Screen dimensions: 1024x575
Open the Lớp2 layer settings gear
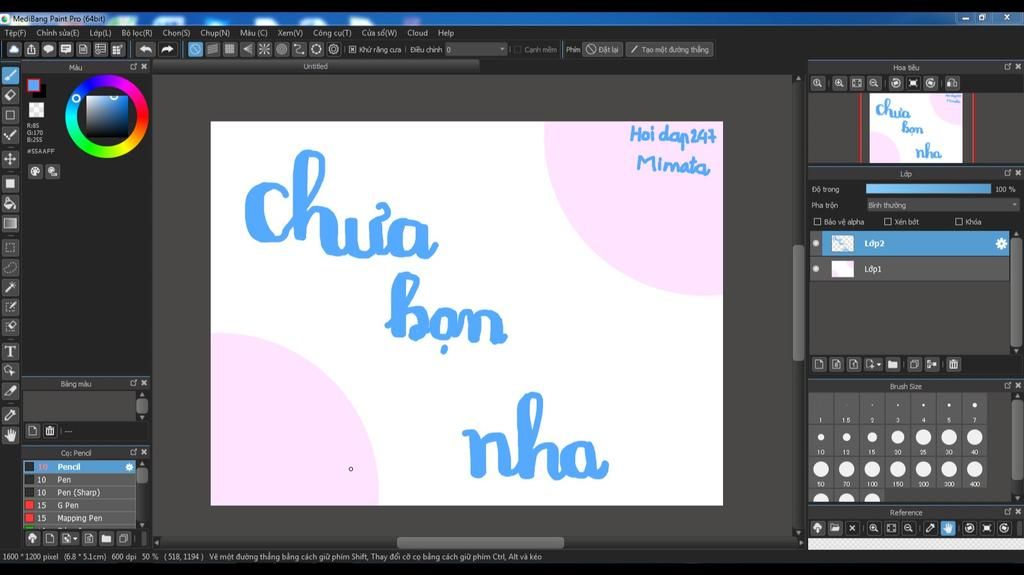point(1001,244)
